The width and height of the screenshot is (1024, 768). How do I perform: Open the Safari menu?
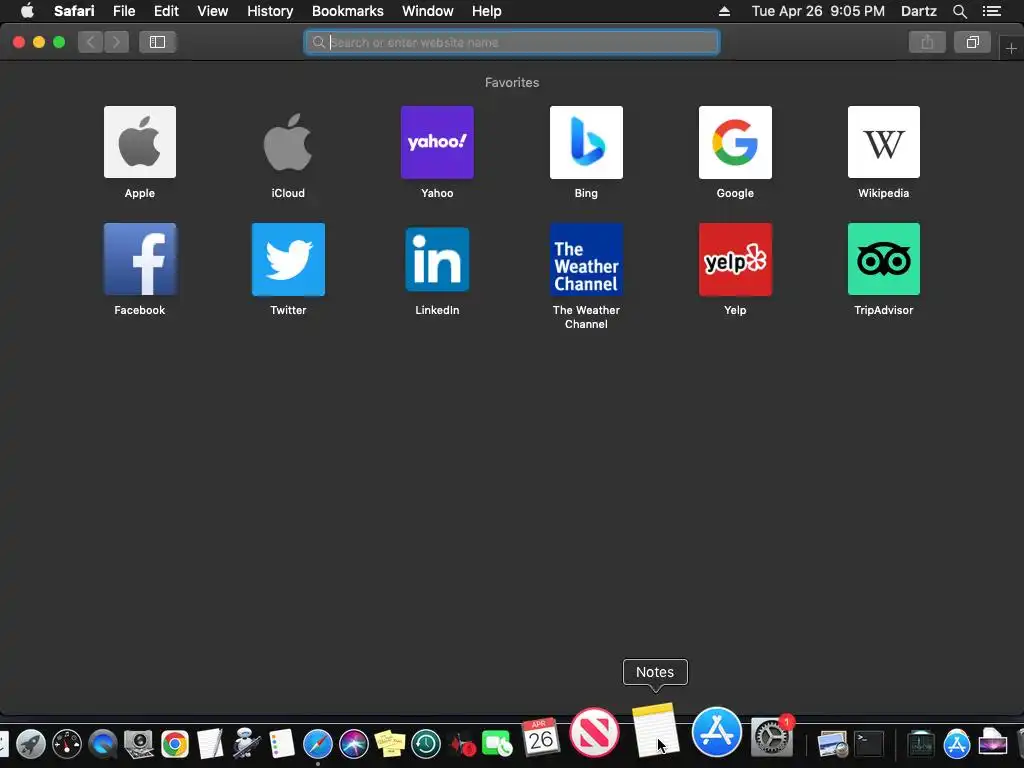point(74,11)
